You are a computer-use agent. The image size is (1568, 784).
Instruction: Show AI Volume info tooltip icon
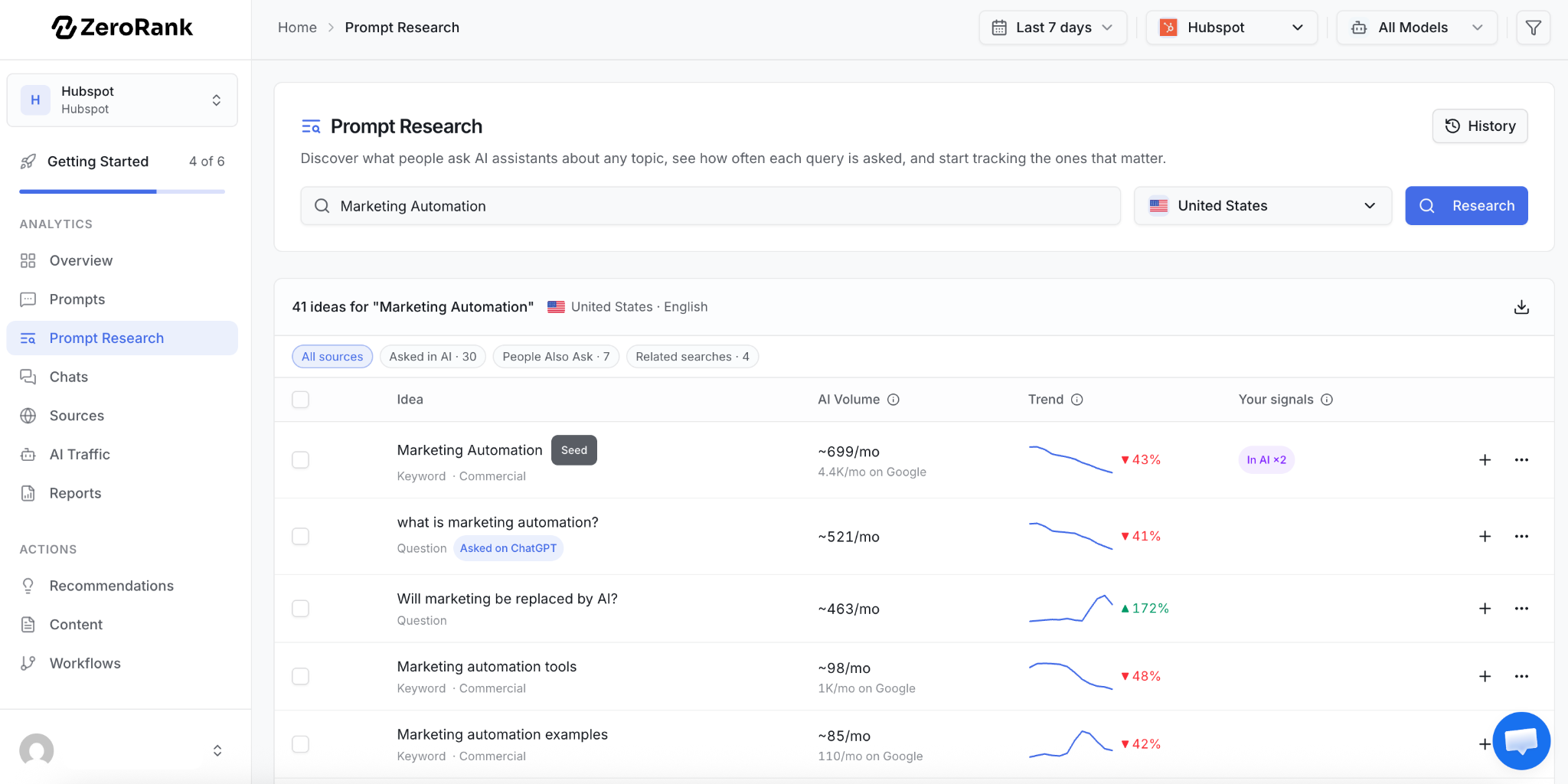893,400
